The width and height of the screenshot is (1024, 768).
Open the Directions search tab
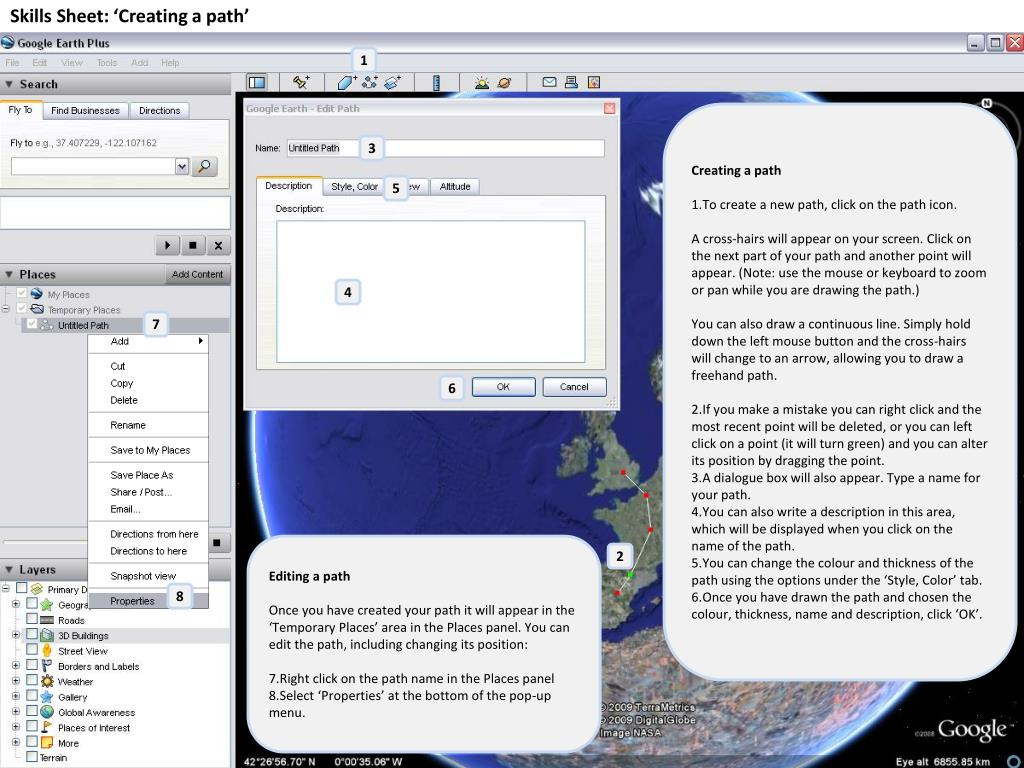tap(159, 110)
